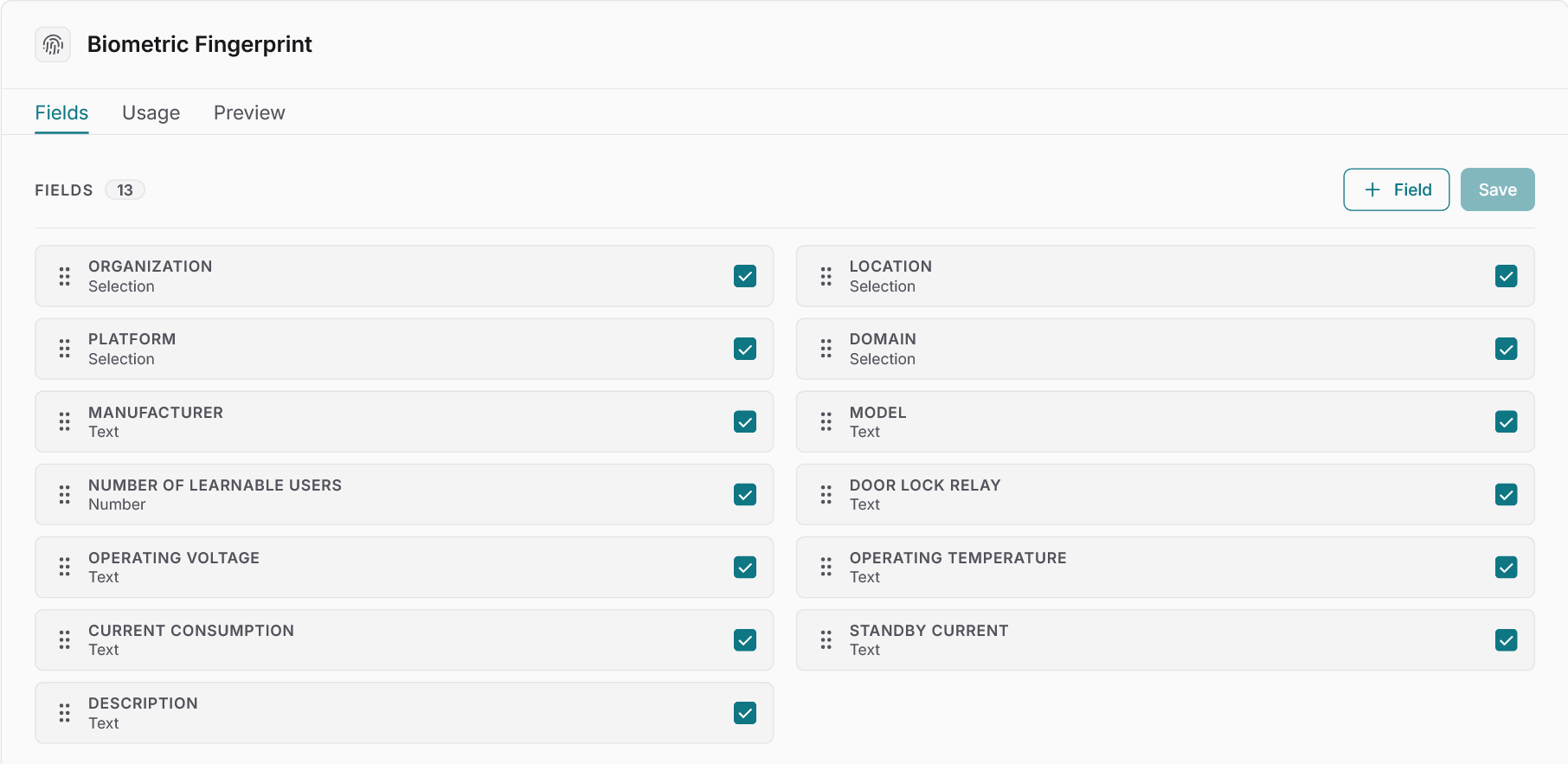Uncheck the CURRENT CONSUMPTION checkbox

coord(745,639)
